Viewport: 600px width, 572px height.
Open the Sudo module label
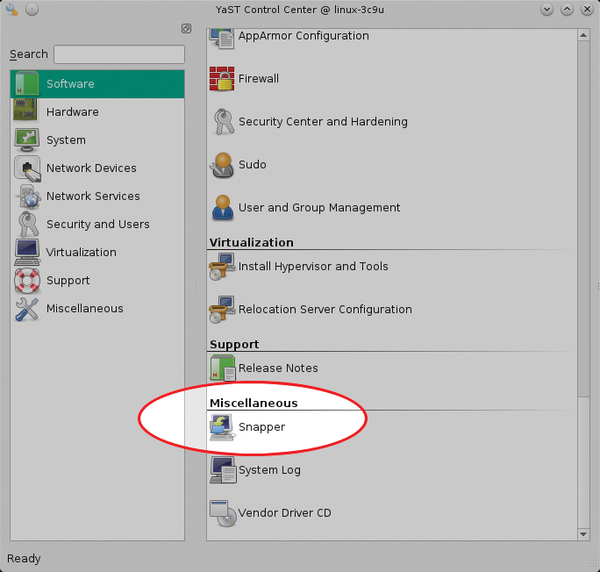click(x=252, y=165)
